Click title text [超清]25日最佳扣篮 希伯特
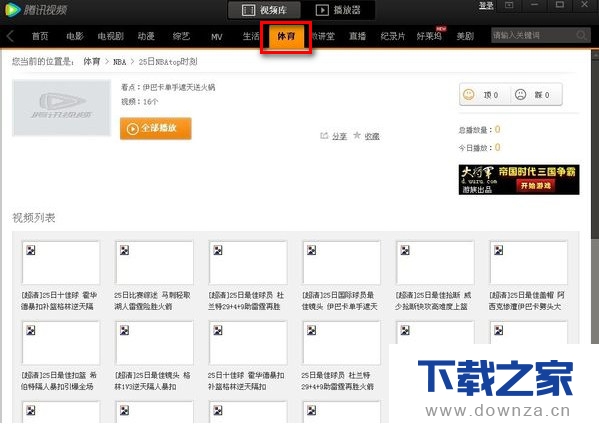The image size is (599, 429). point(59,381)
